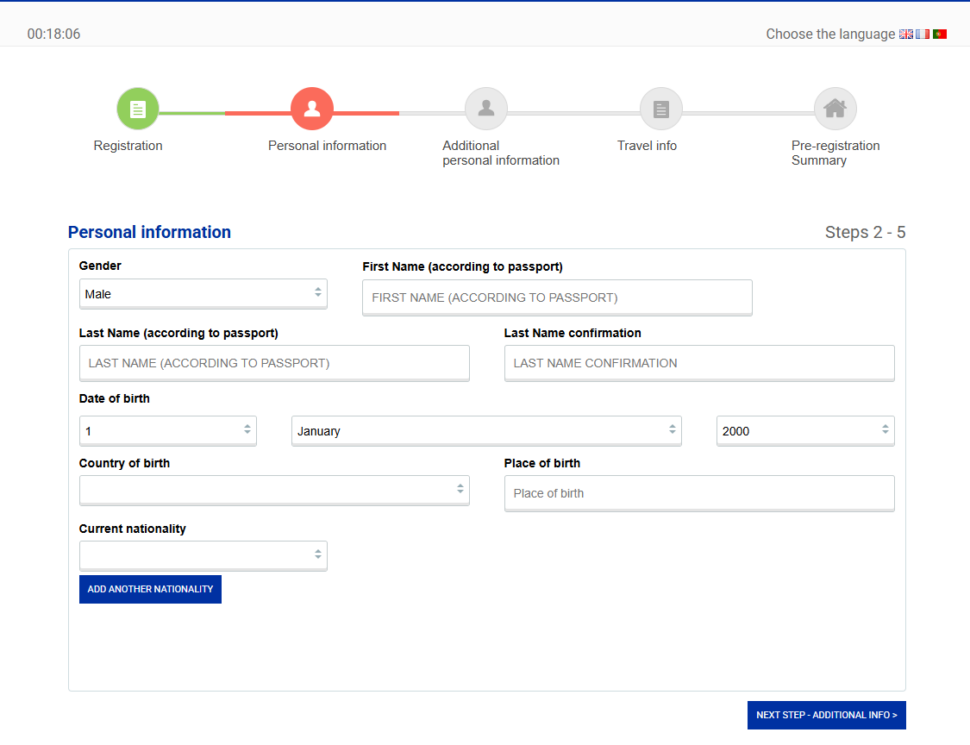Click the Pre-registration Summary house icon
The width and height of the screenshot is (970, 745).
pos(835,109)
